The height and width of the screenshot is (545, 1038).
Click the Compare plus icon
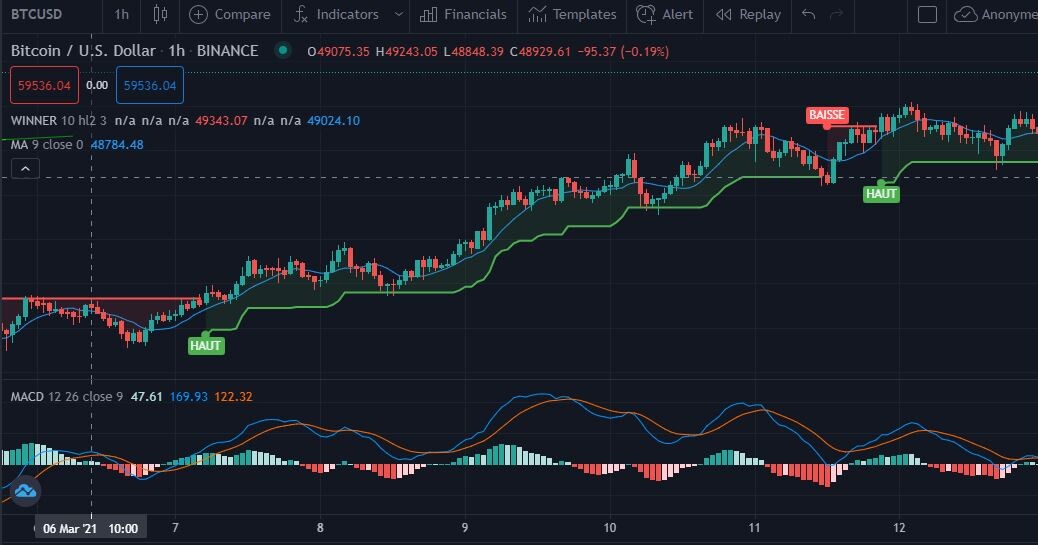tap(198, 15)
